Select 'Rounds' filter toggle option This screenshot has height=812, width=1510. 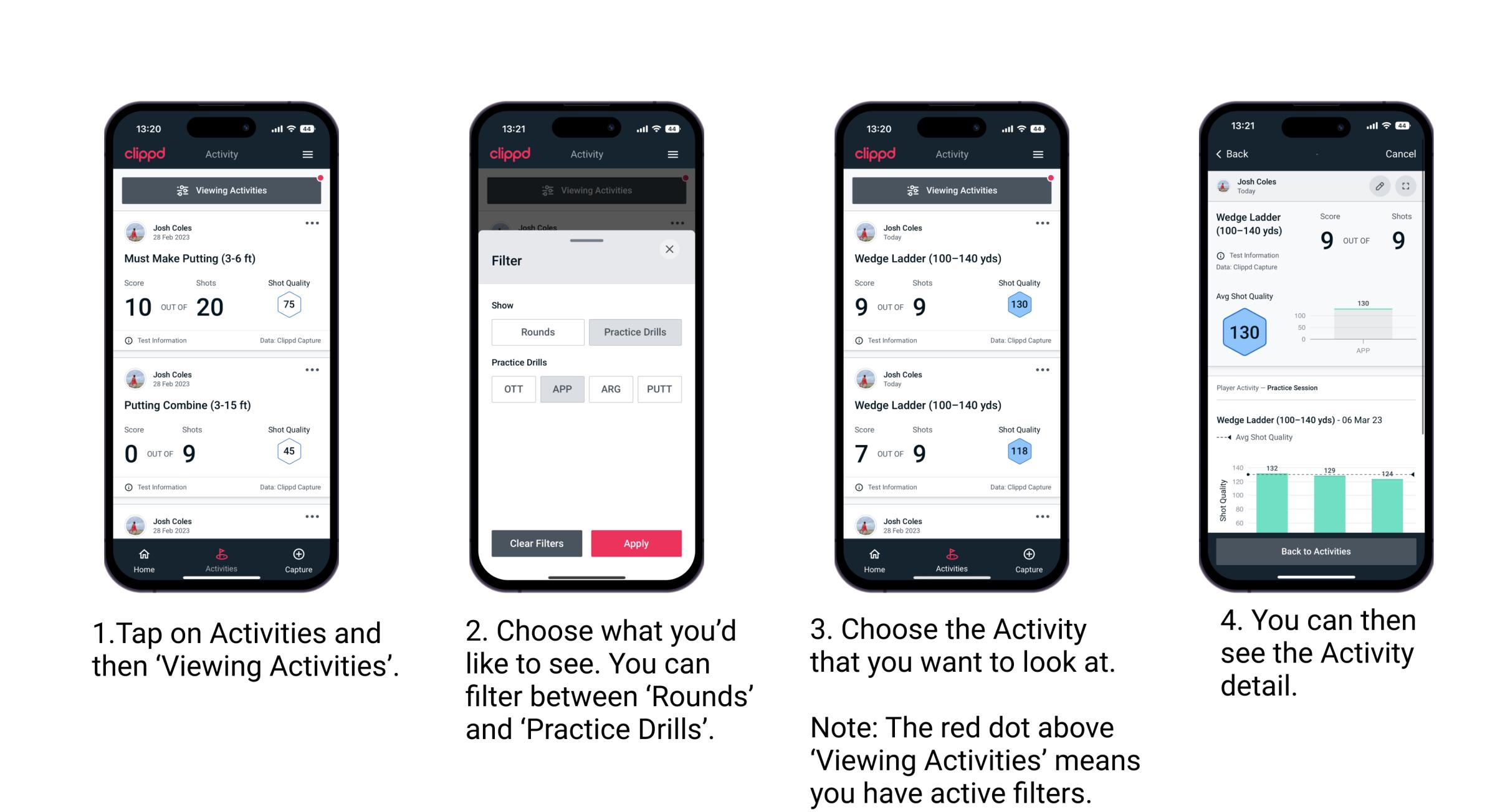[536, 331]
